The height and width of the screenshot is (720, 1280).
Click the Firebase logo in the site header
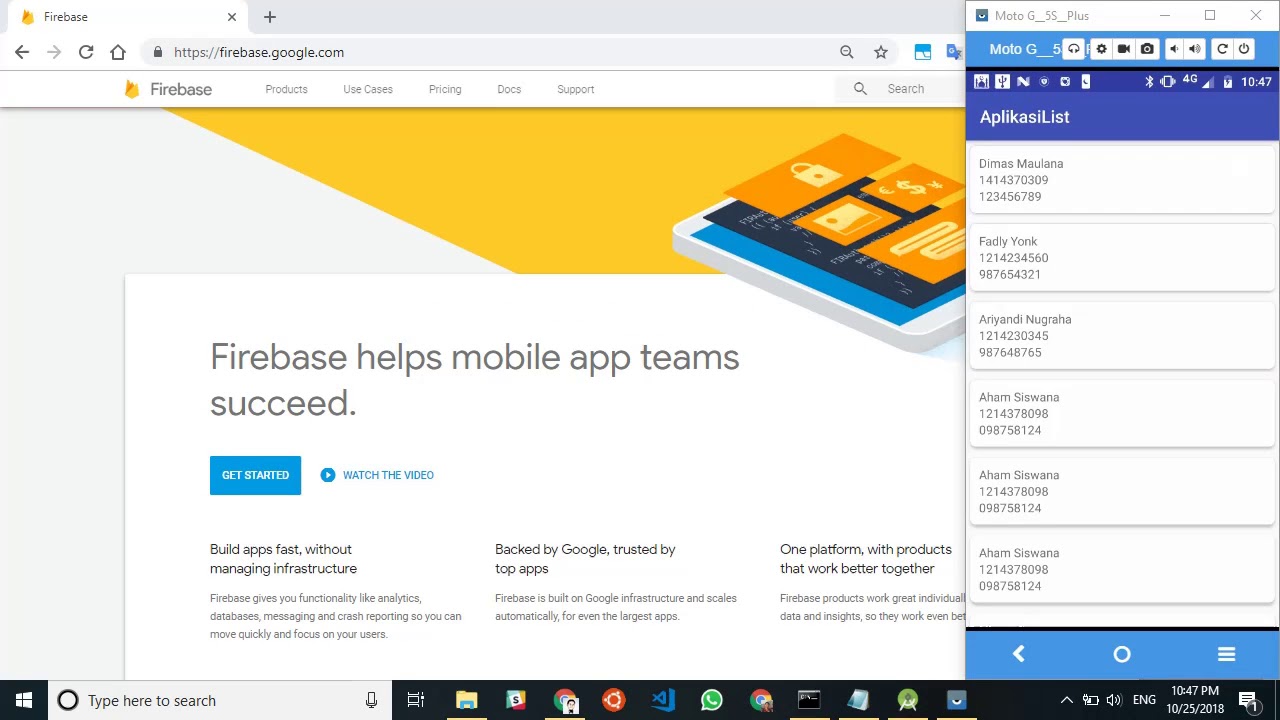tap(168, 89)
